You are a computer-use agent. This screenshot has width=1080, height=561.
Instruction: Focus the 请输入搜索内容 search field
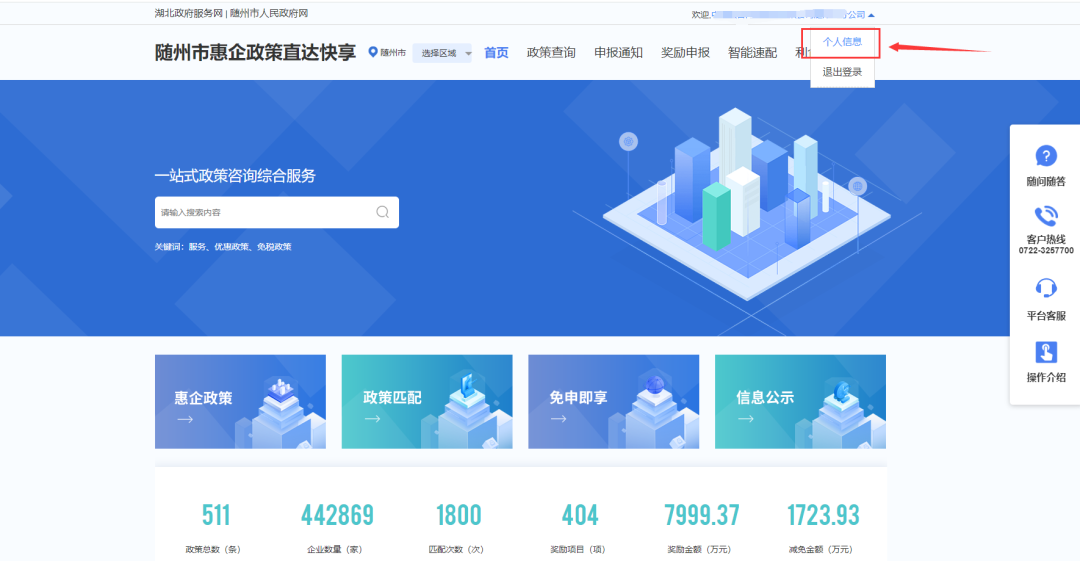tap(265, 212)
